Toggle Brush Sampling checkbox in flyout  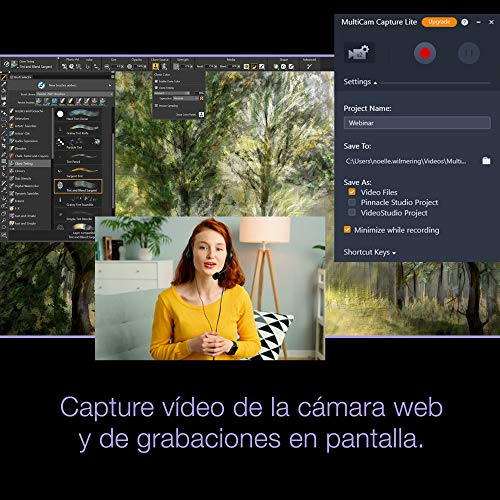pyautogui.click(x=156, y=106)
